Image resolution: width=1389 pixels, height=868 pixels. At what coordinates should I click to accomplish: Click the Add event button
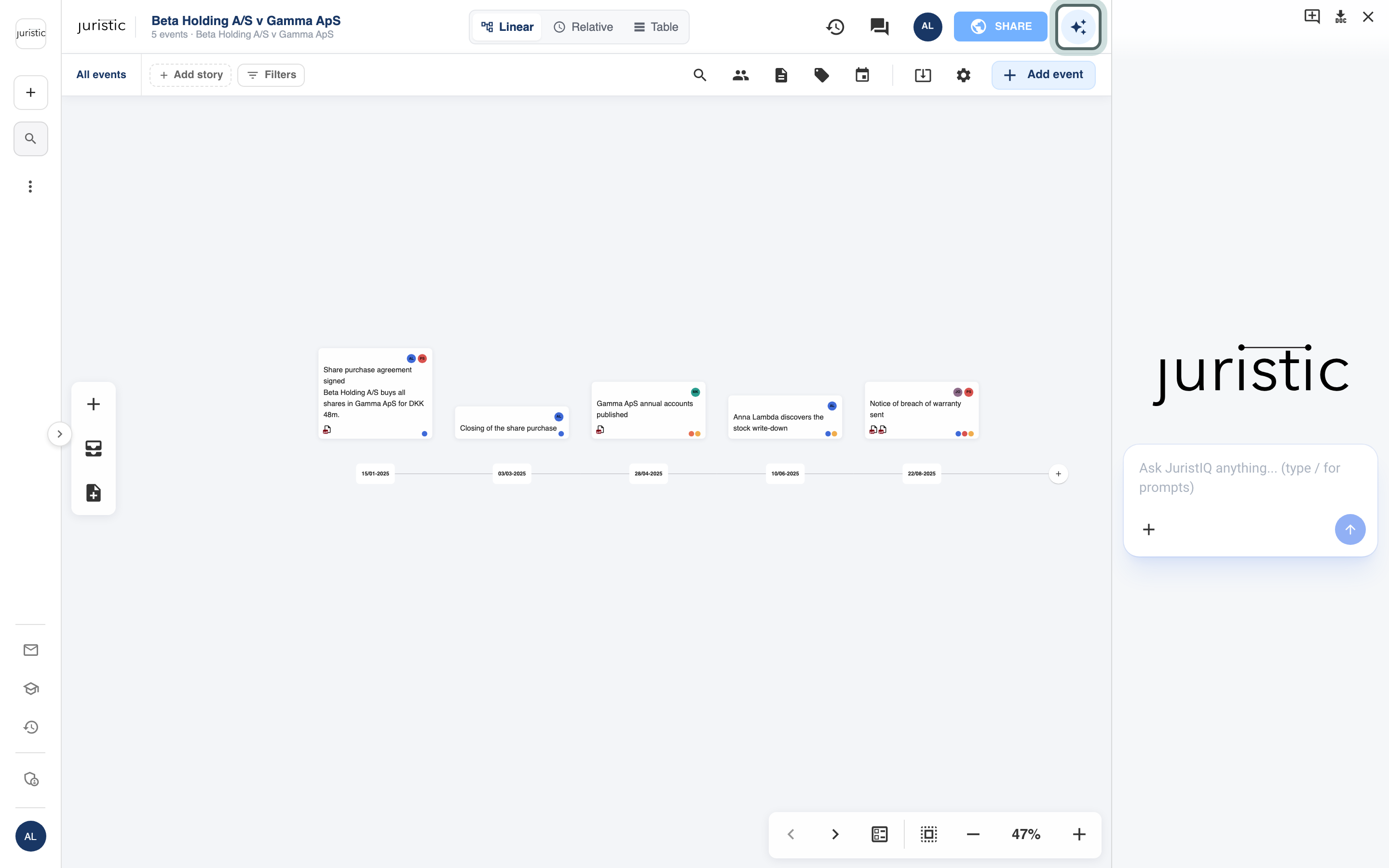tap(1044, 75)
